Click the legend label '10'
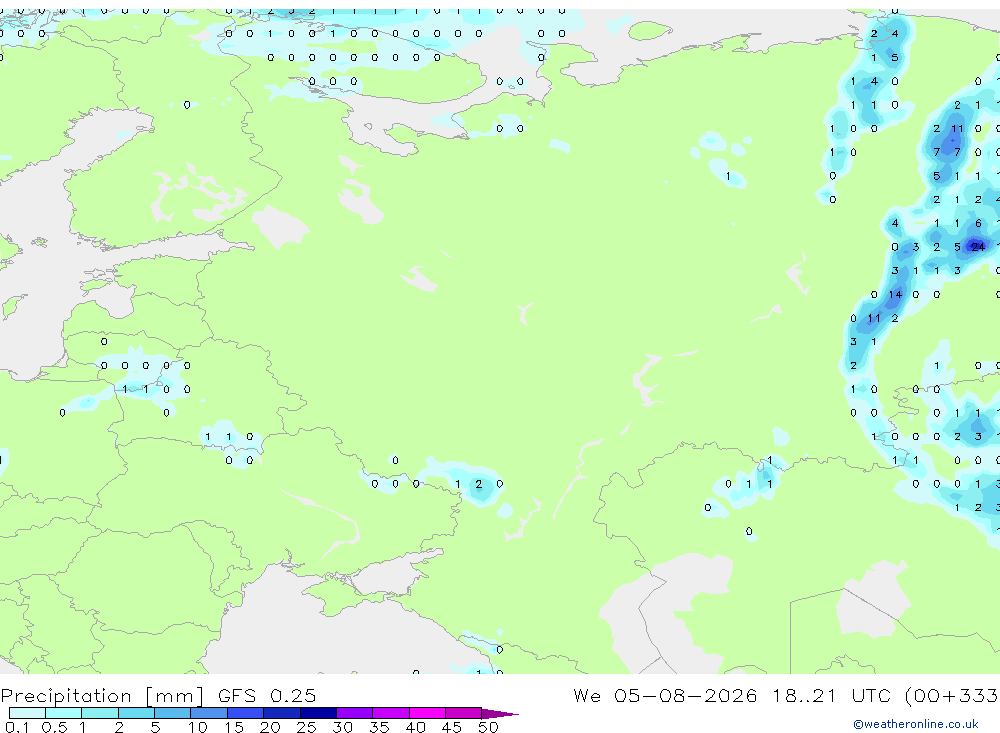Screen dimensions: 1000x733 [x=198, y=727]
